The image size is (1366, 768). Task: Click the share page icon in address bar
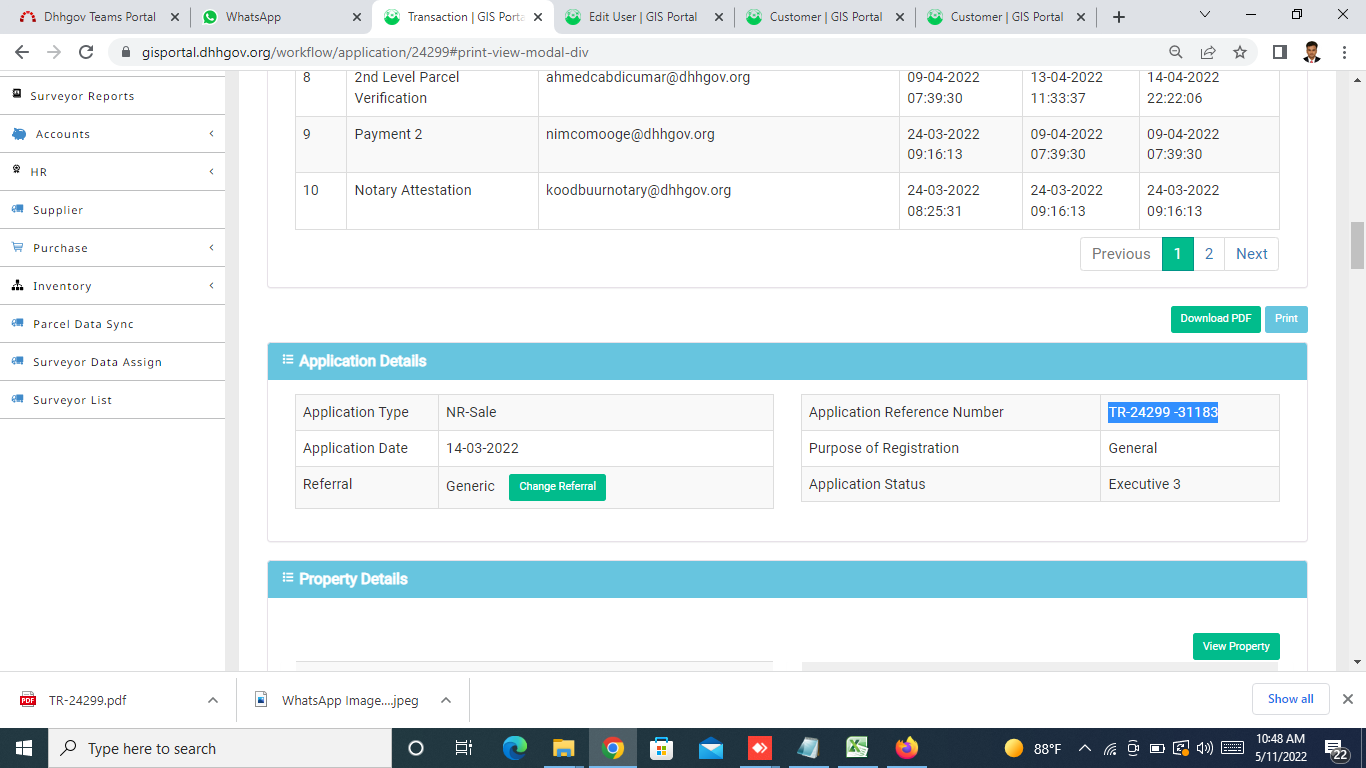click(x=1208, y=52)
